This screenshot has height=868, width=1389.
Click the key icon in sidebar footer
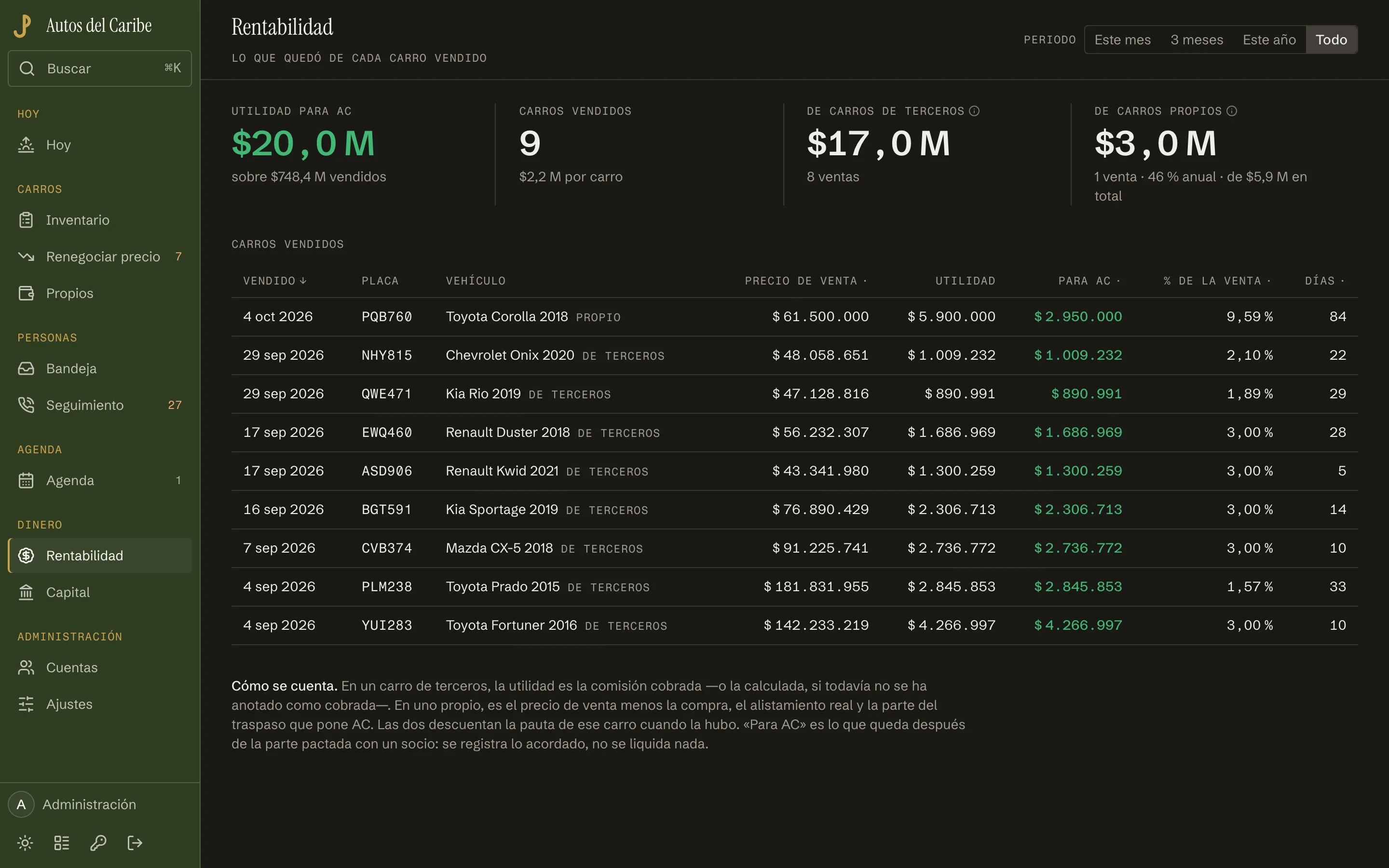click(x=98, y=843)
